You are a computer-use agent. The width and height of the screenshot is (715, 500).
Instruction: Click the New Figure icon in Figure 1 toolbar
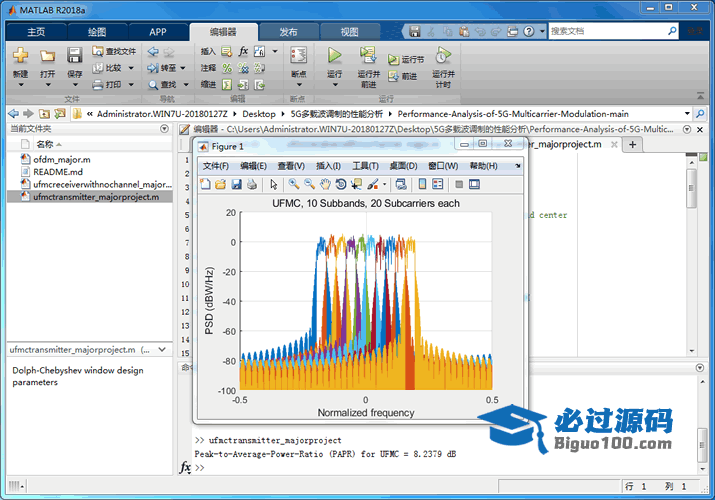pos(205,184)
